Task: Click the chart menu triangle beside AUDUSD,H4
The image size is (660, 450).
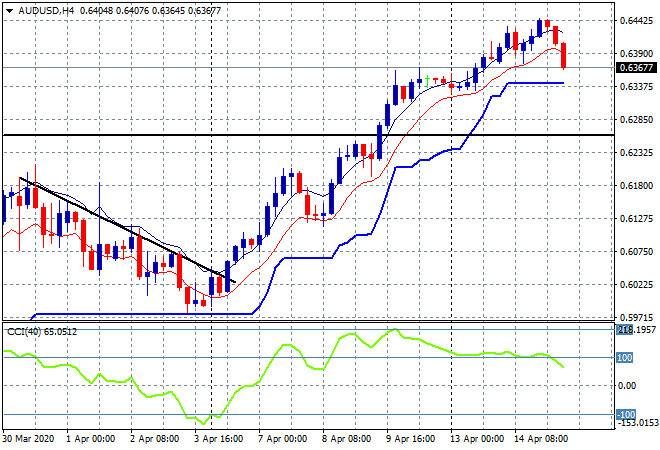Action: [10, 11]
